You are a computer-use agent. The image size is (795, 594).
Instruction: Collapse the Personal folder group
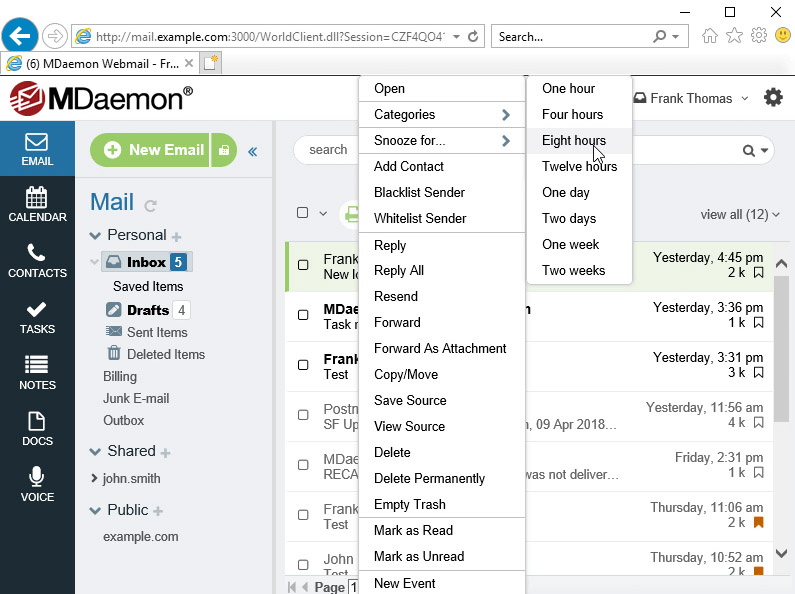(x=95, y=236)
